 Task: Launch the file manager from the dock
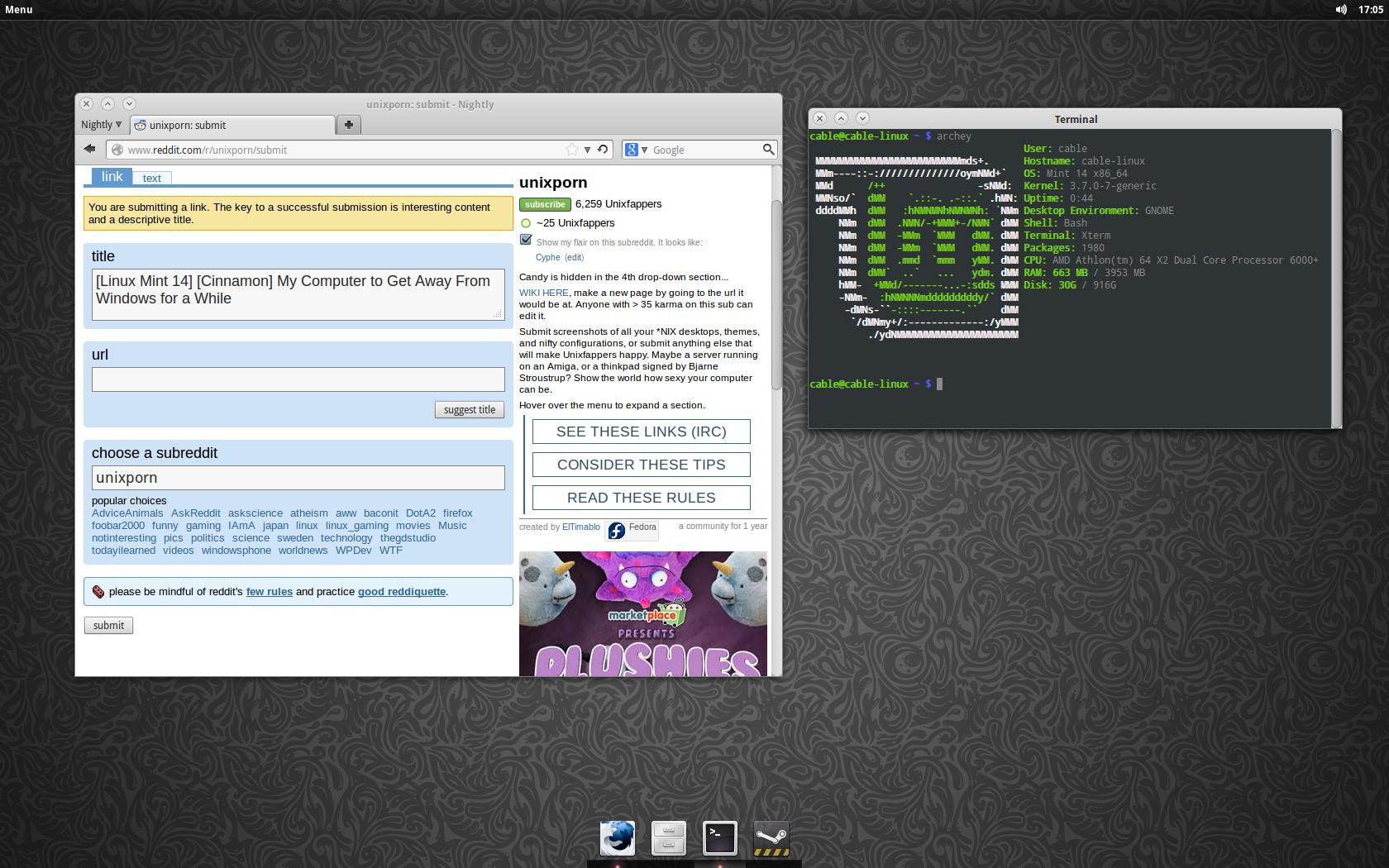(668, 838)
